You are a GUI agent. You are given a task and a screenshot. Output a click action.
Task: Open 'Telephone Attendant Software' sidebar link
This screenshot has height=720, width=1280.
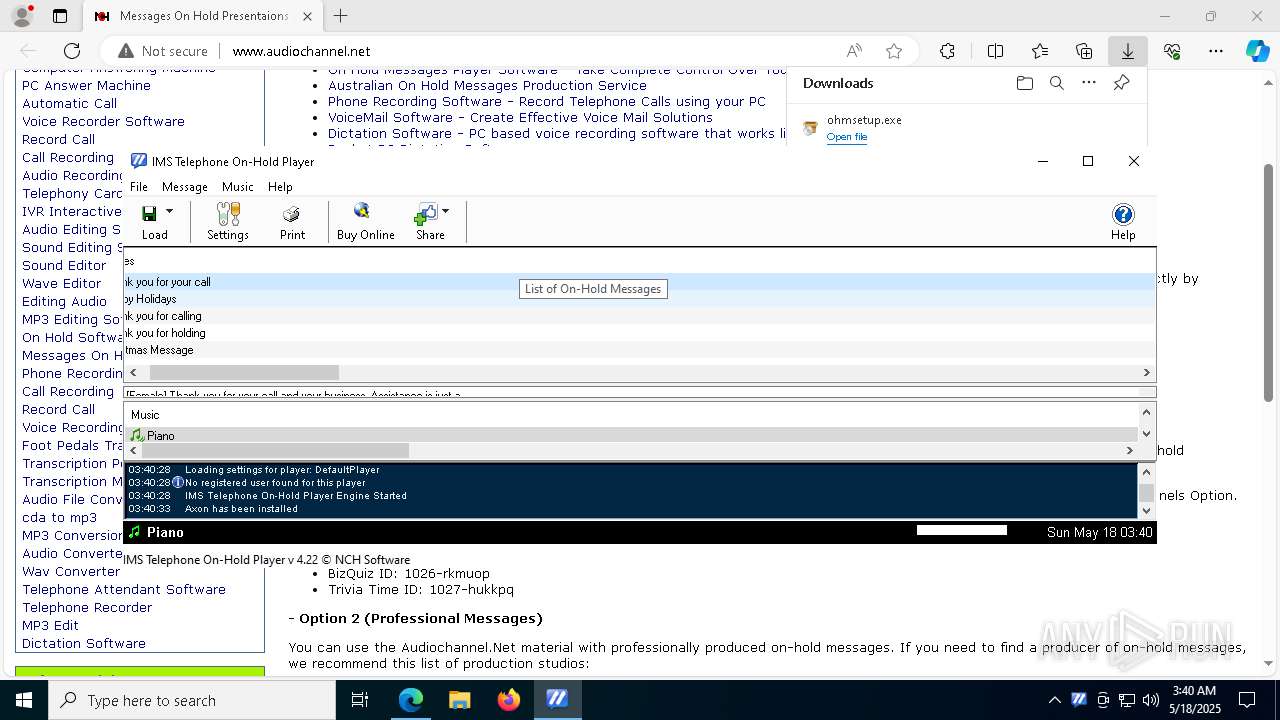124,589
